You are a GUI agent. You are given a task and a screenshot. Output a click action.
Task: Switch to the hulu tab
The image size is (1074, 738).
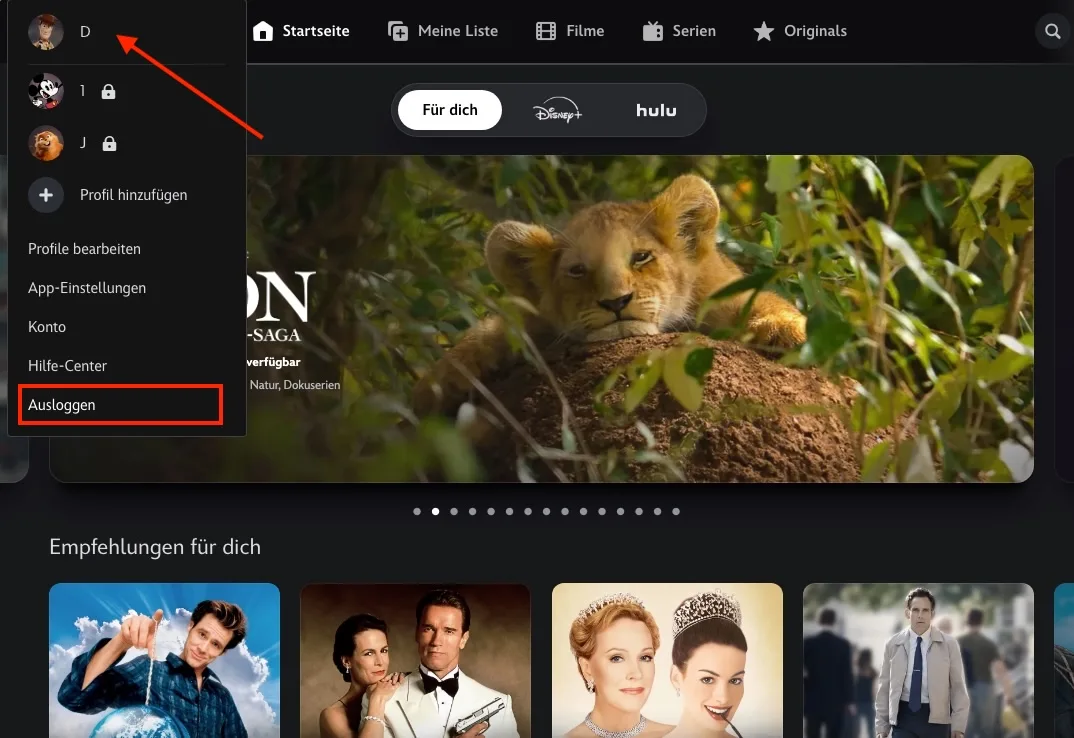click(x=656, y=110)
